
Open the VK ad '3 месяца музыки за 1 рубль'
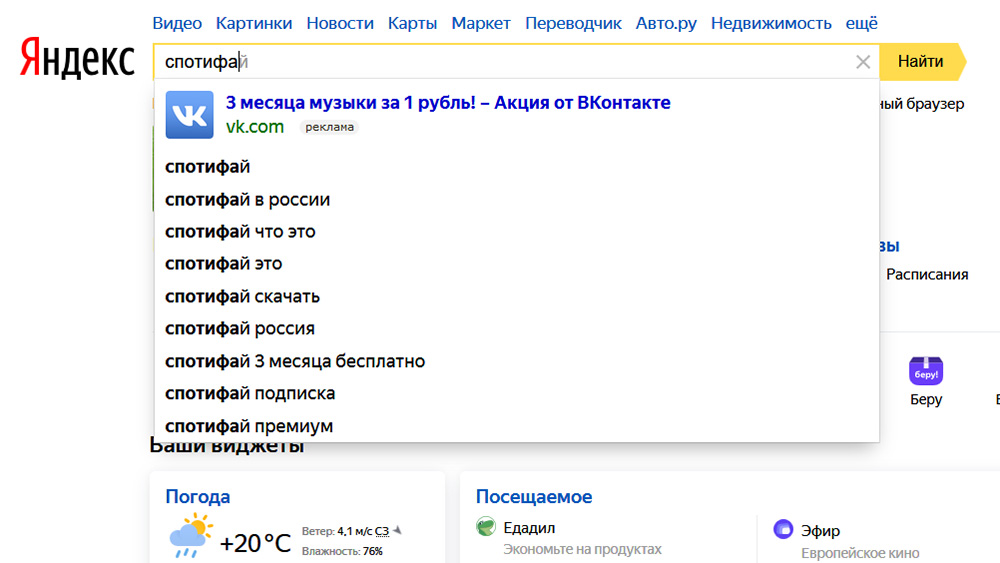448,103
